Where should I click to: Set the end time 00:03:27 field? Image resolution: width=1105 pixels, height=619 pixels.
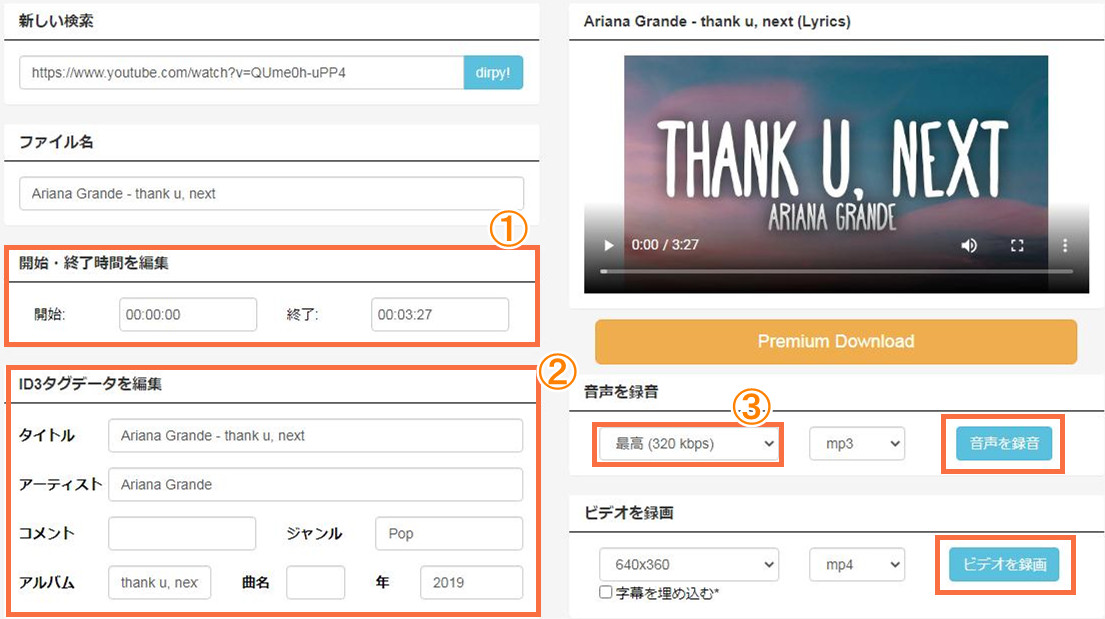coord(440,314)
